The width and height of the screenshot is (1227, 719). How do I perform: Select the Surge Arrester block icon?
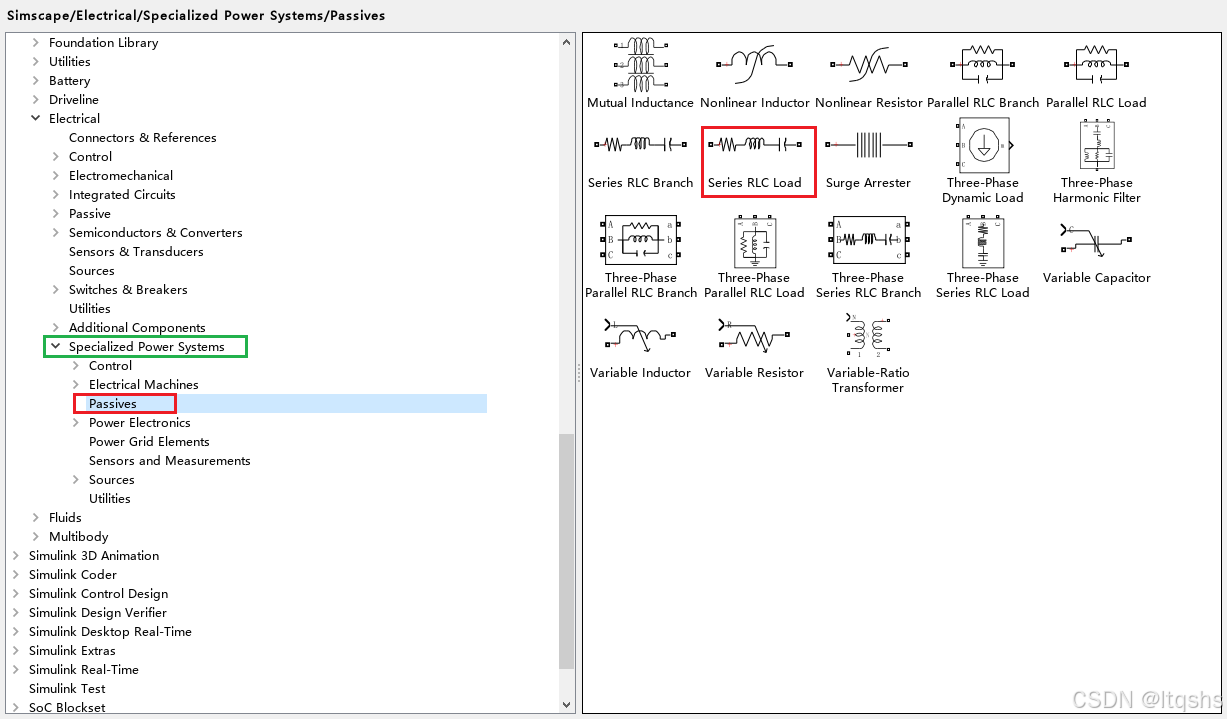coord(868,145)
